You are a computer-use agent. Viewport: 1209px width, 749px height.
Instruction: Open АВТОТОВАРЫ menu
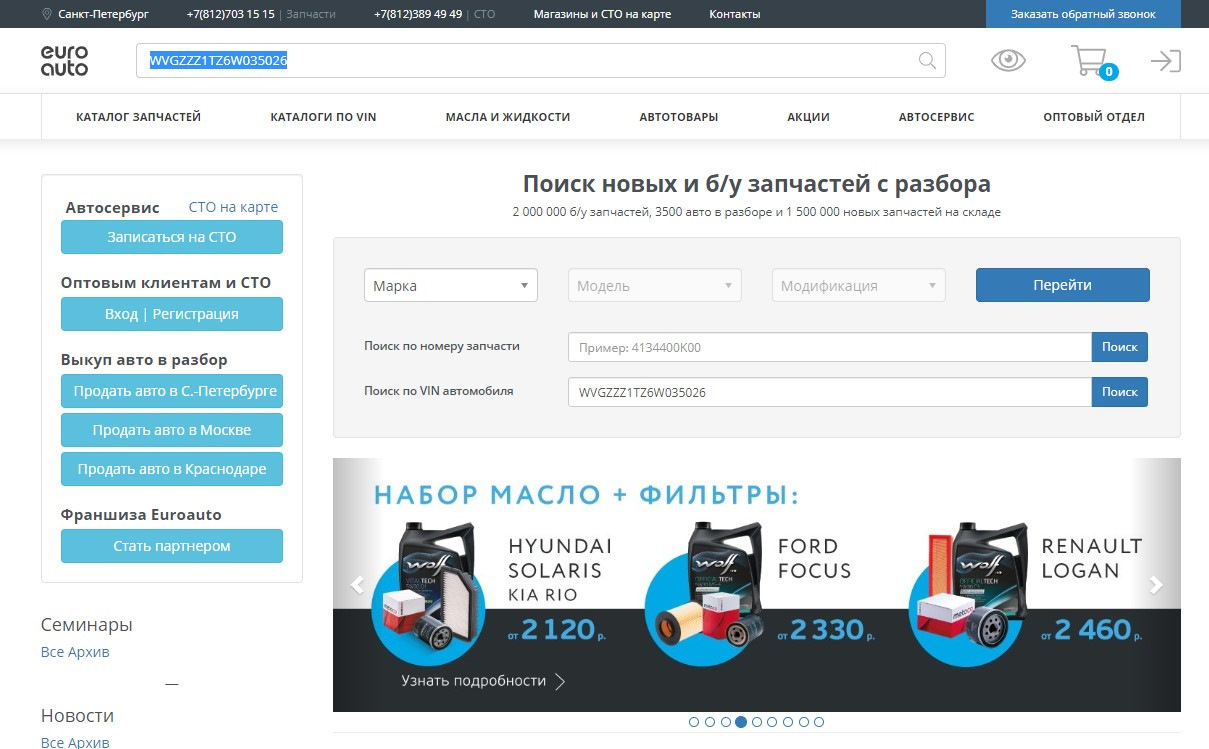click(679, 117)
